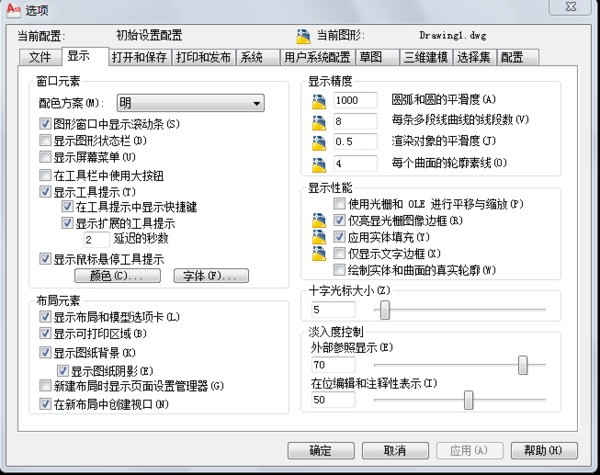
Task: Click the drawing icon beside 渲染对象的平滑度
Action: click(x=320, y=142)
